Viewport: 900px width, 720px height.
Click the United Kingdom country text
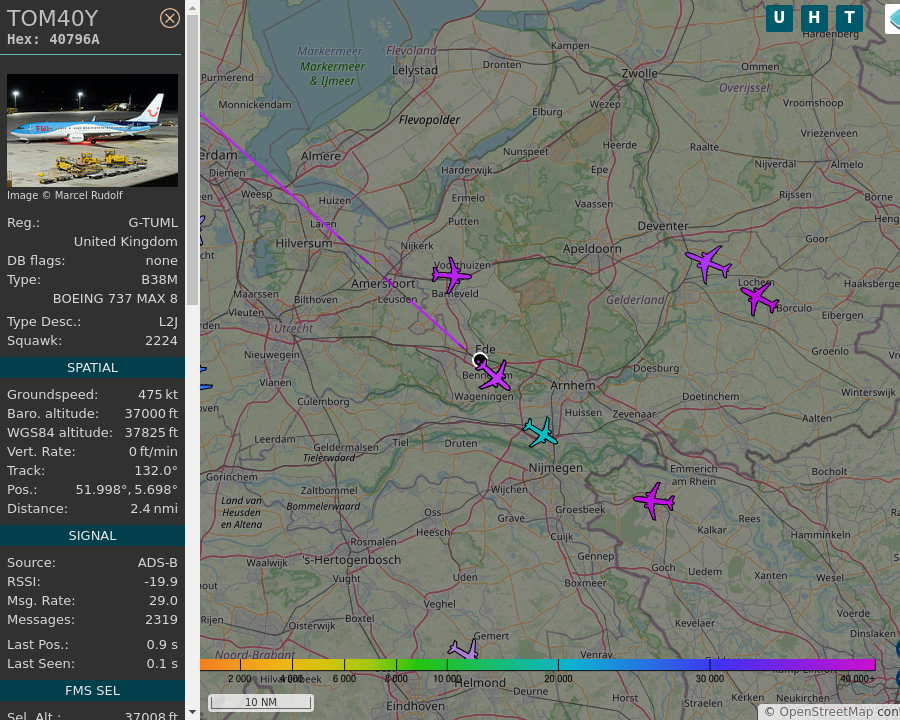(126, 242)
